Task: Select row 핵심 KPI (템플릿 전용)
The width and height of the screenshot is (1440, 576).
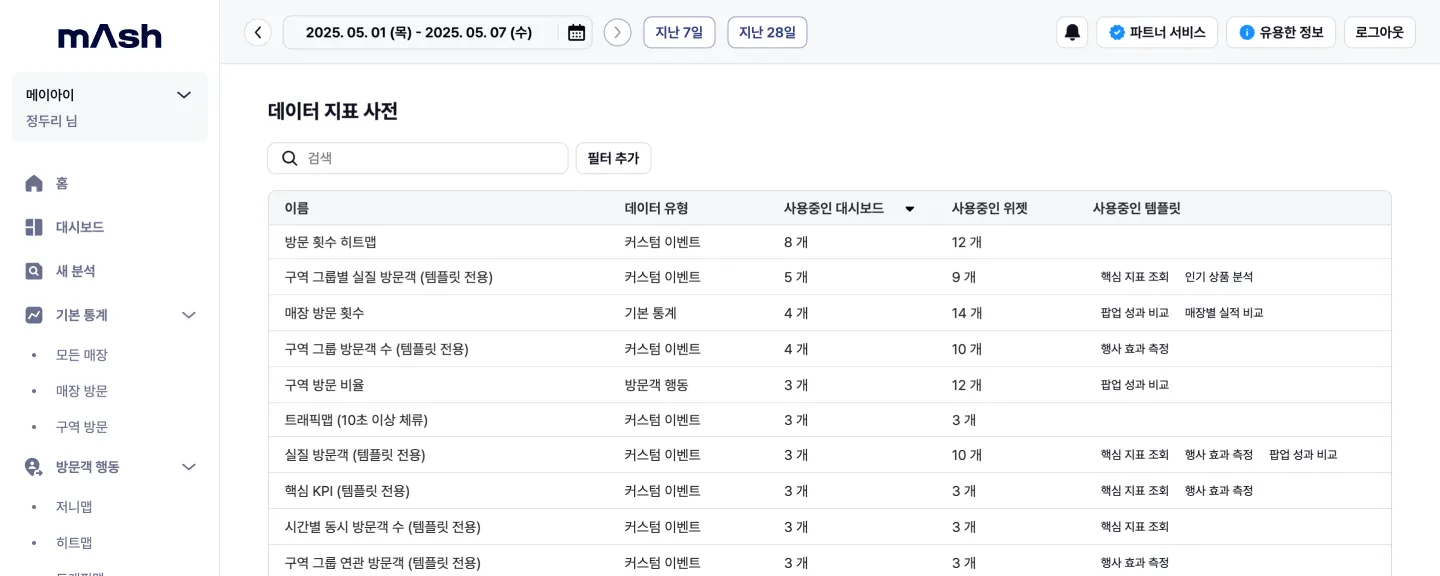Action: [830, 491]
